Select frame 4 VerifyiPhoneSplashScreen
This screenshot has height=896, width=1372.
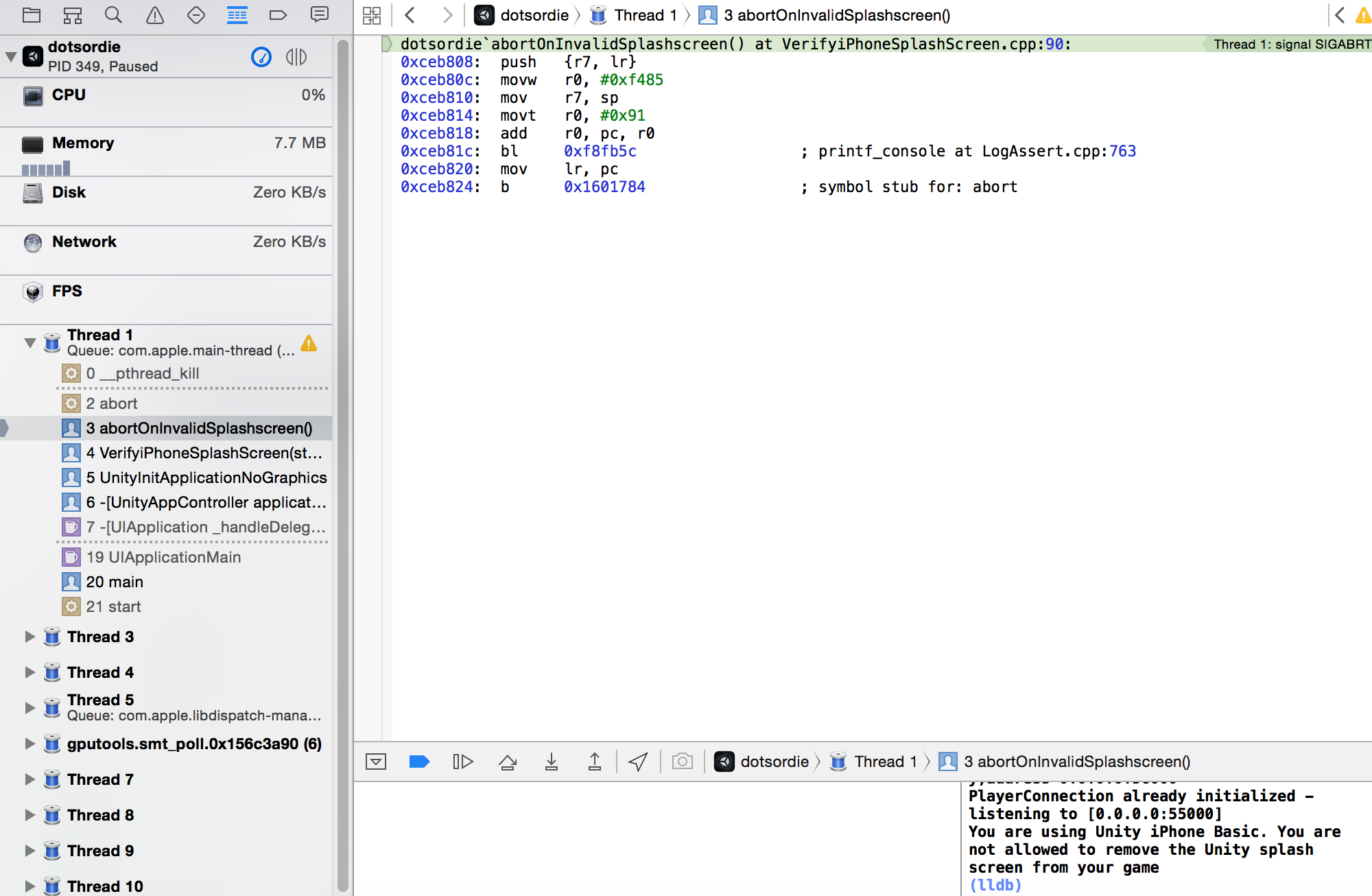click(166, 453)
